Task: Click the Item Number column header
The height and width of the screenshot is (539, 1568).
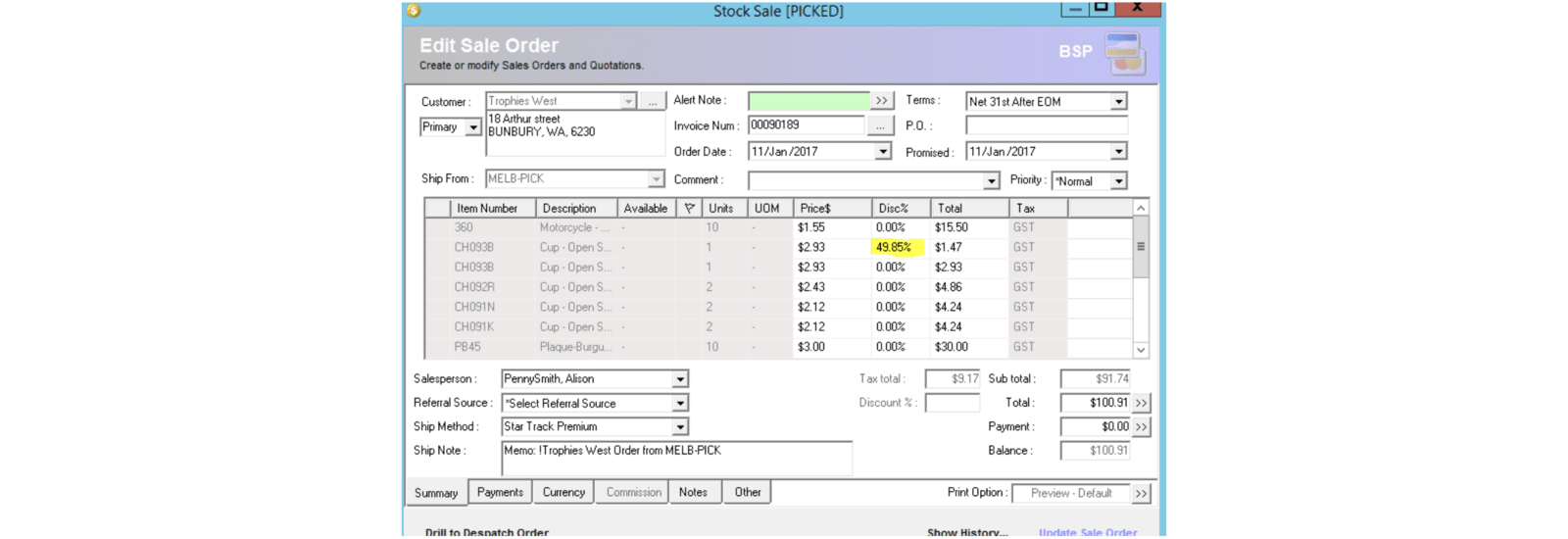Action: [x=492, y=209]
